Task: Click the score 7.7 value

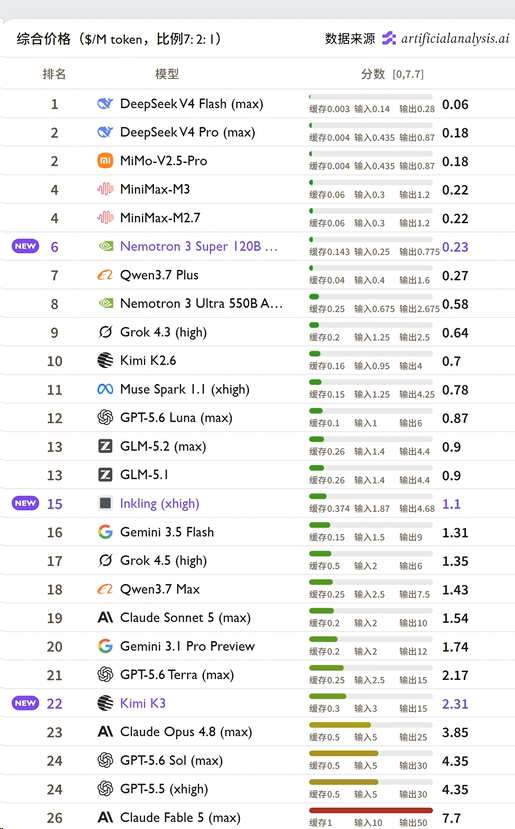Action: [x=452, y=818]
